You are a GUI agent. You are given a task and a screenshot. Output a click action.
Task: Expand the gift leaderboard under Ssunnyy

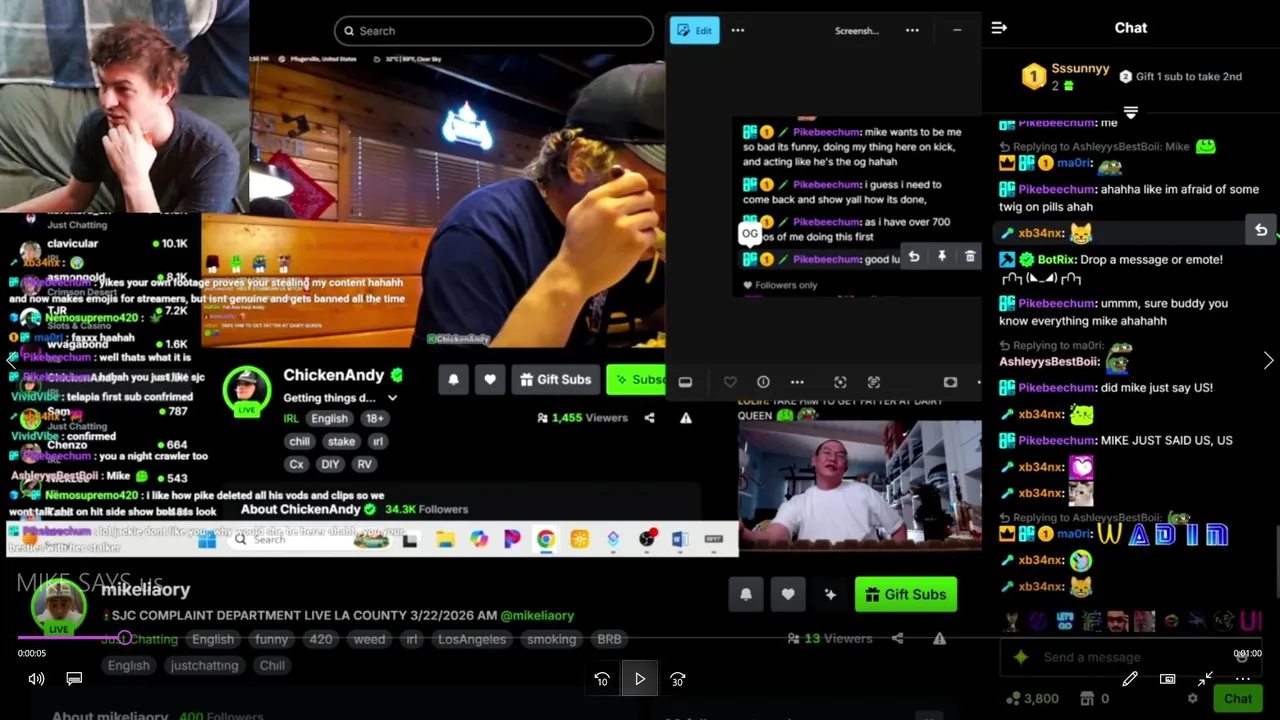point(1131,112)
